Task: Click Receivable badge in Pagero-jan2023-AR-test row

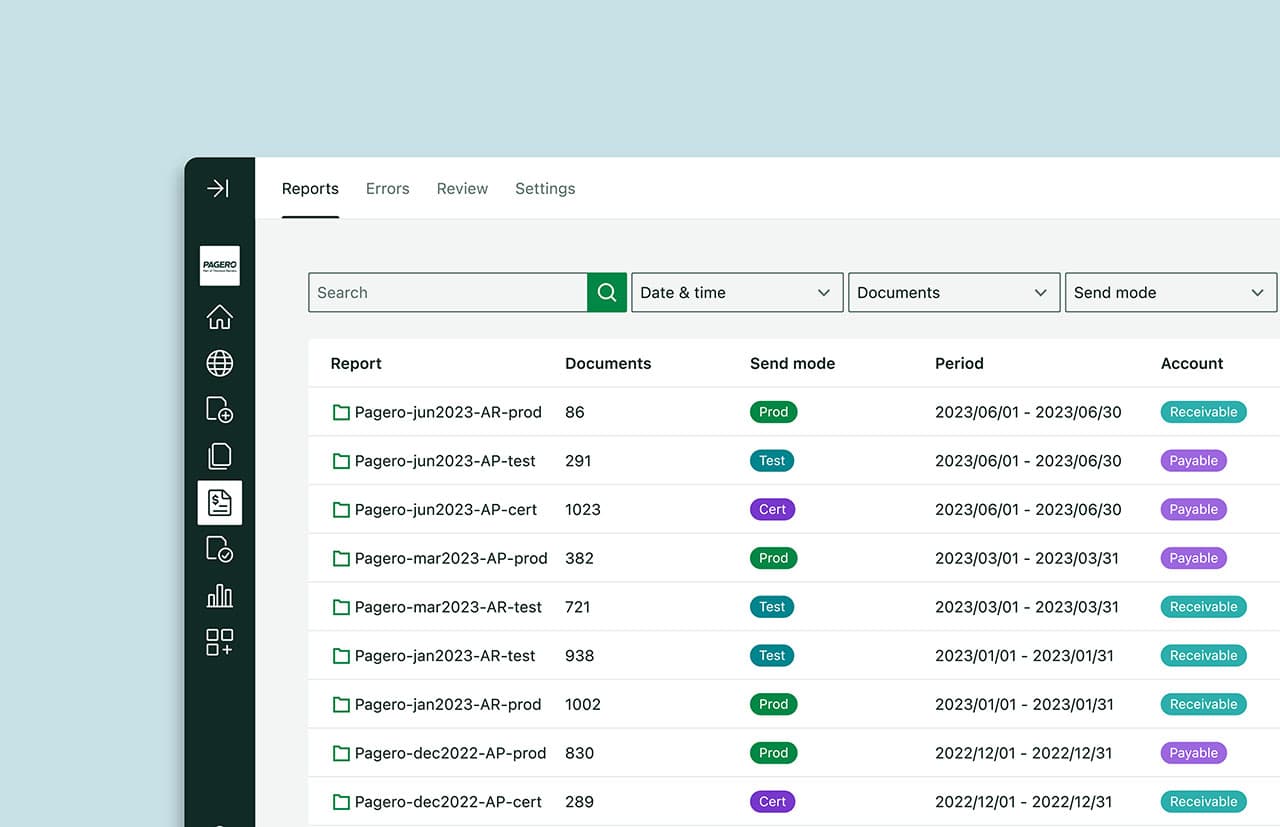Action: point(1203,656)
